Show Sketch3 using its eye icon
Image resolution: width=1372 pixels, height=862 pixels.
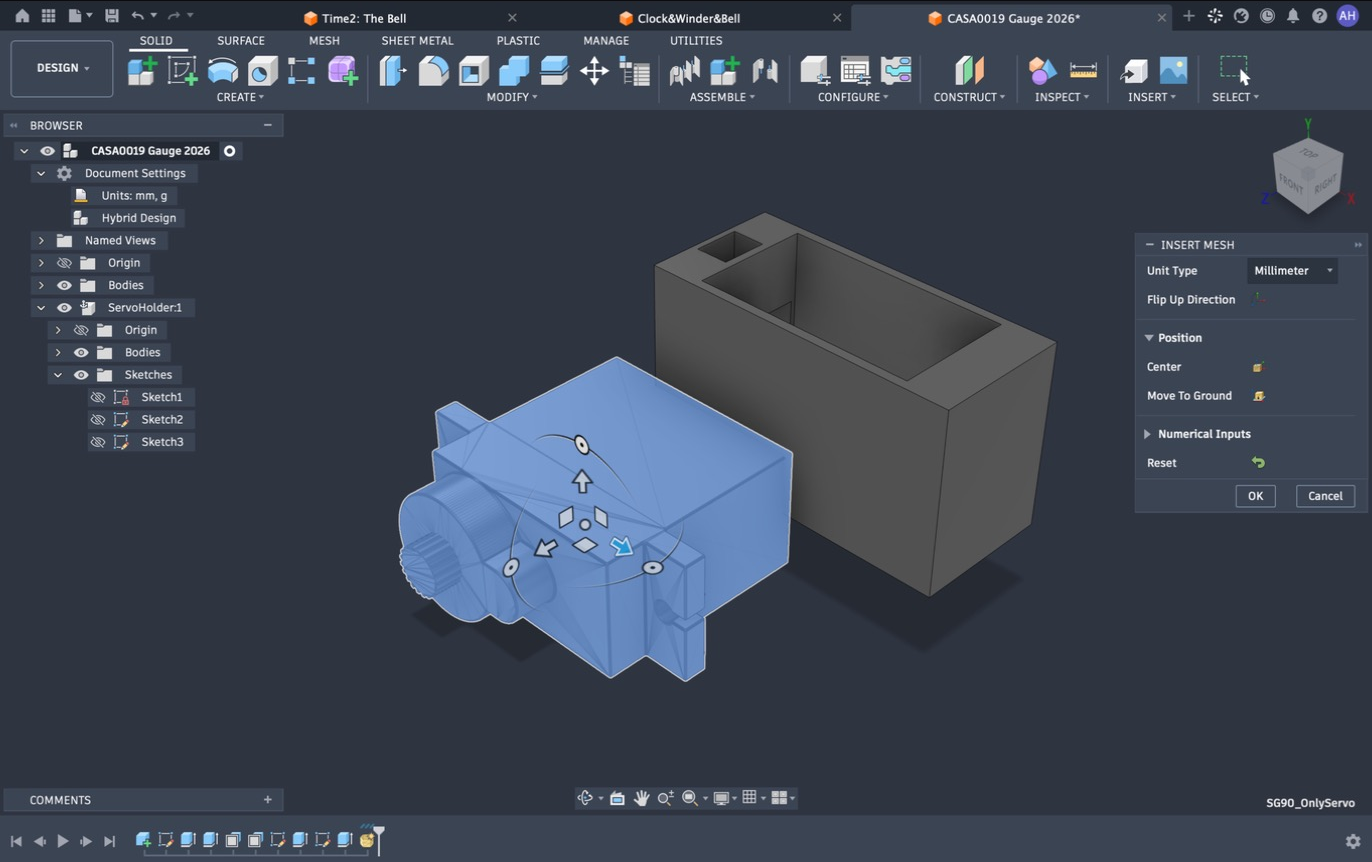coord(98,442)
